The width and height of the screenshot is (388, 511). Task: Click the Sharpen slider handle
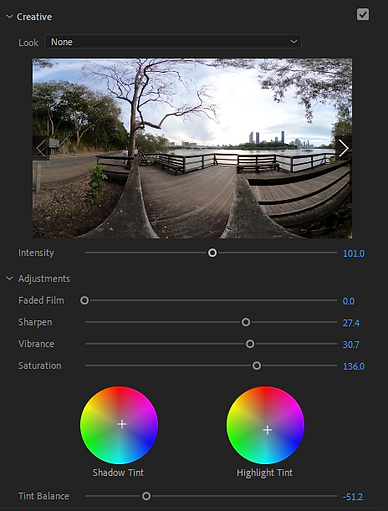(246, 322)
